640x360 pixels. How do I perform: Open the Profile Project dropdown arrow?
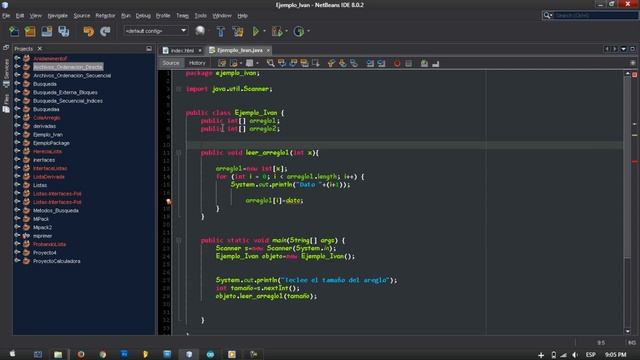pyautogui.click(x=309, y=31)
